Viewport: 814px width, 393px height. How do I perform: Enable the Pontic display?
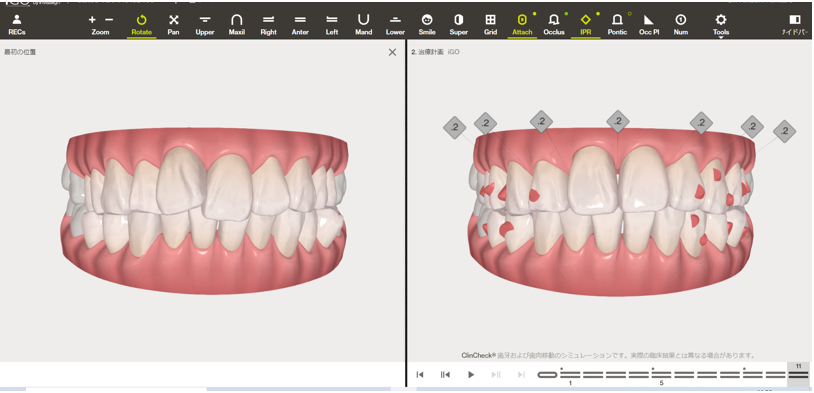tap(617, 24)
